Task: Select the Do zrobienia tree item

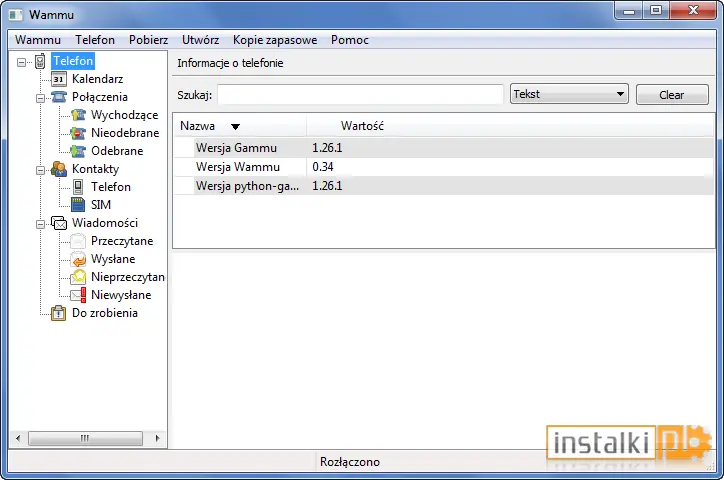Action: tap(105, 313)
